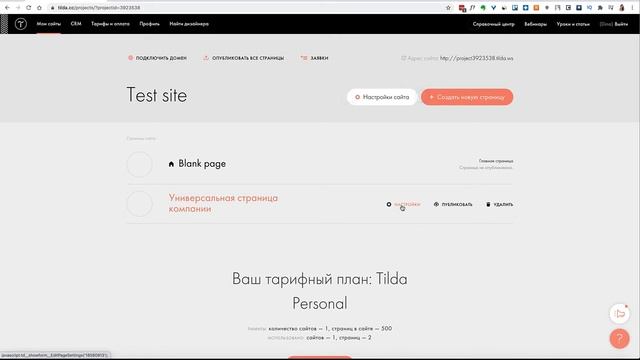This screenshot has height=360, width=640.
Task: Click list icon beside Заявки
Action: pyautogui.click(x=304, y=58)
